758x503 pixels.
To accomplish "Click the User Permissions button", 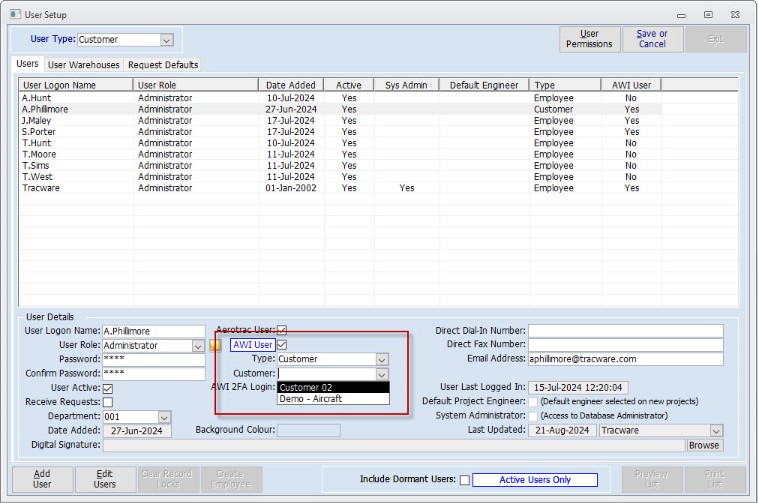I will pos(589,39).
